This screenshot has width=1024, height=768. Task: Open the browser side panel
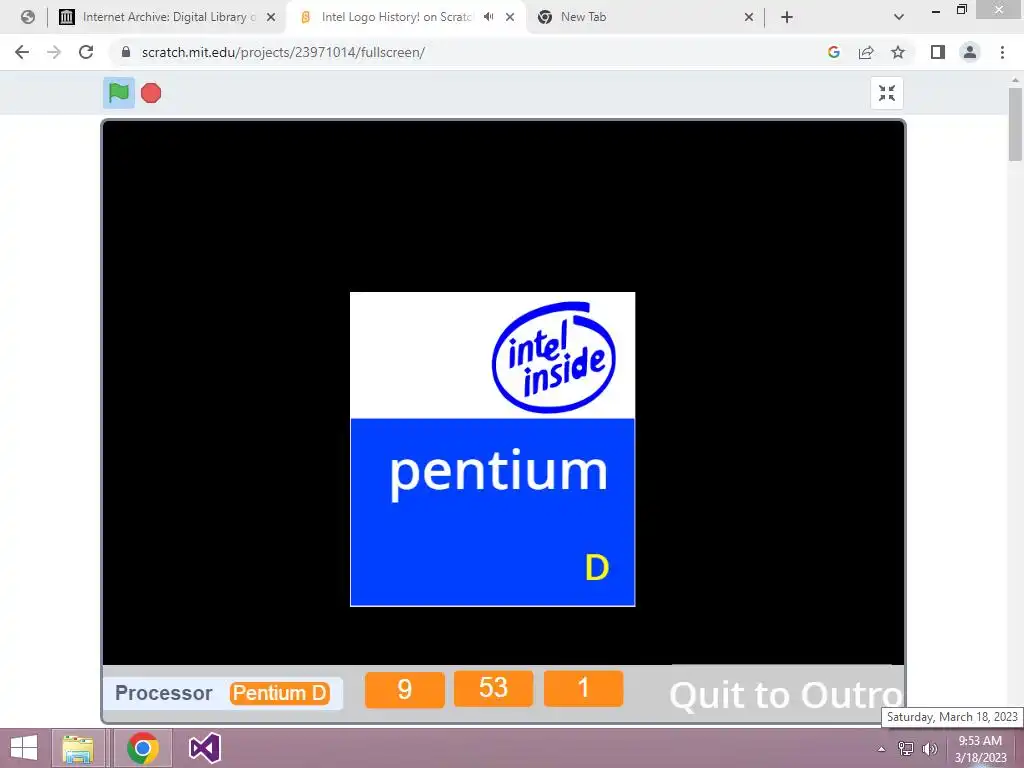click(x=938, y=52)
